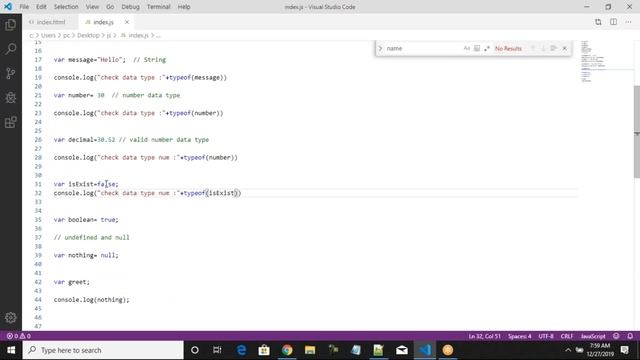Click the '// undefined and null' comment
The width and height of the screenshot is (640, 360).
[91, 237]
